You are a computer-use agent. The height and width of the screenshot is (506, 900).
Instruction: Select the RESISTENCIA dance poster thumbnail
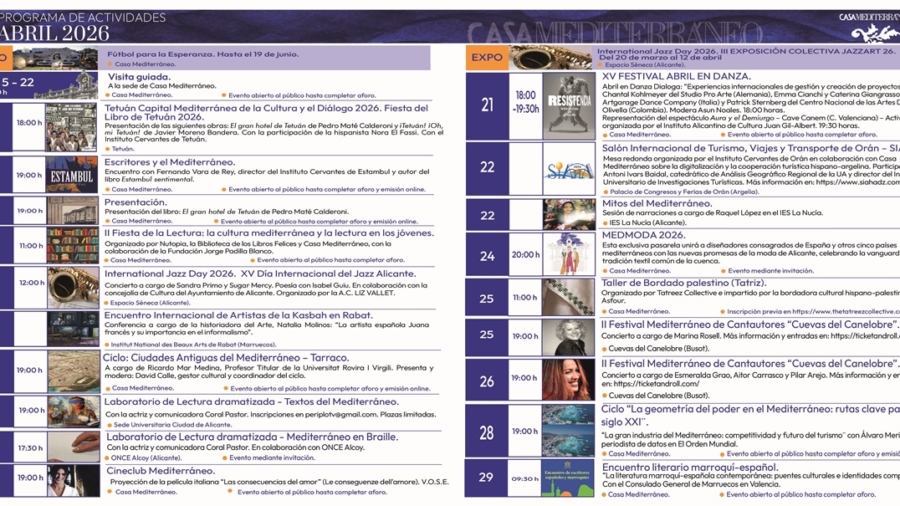569,107
